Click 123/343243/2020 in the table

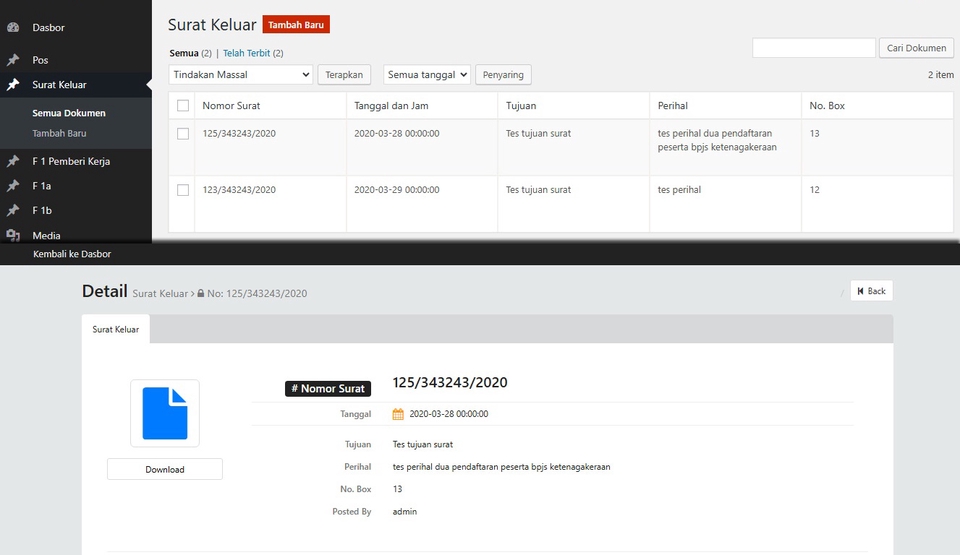239,190
